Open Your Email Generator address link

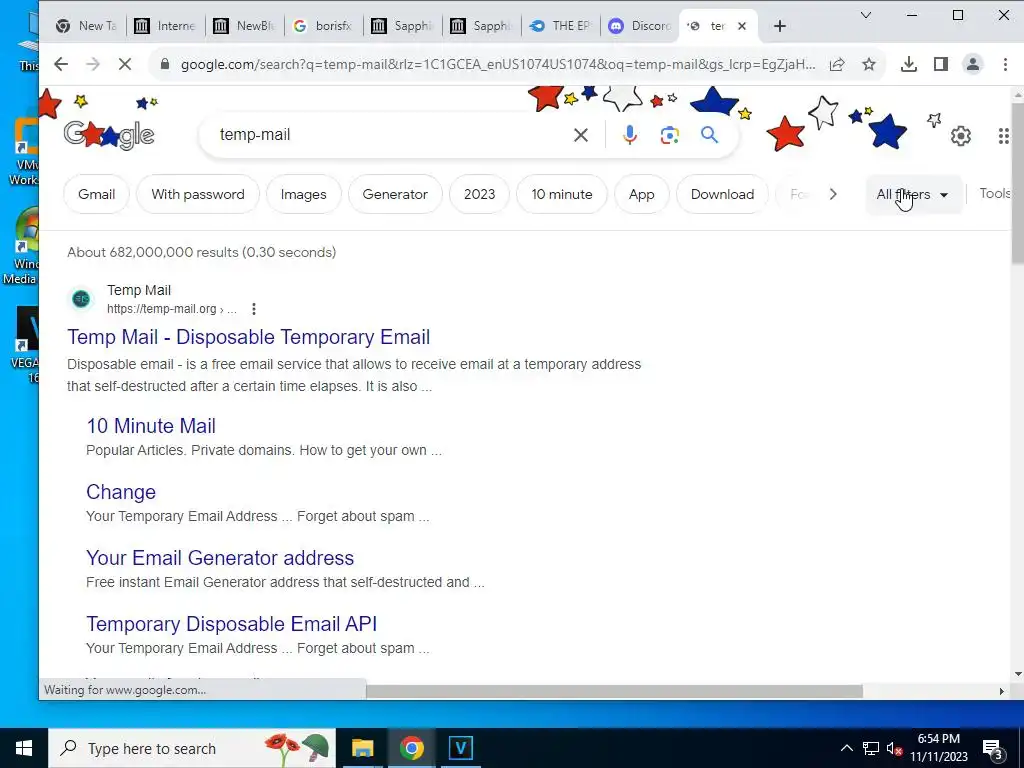pyautogui.click(x=220, y=558)
